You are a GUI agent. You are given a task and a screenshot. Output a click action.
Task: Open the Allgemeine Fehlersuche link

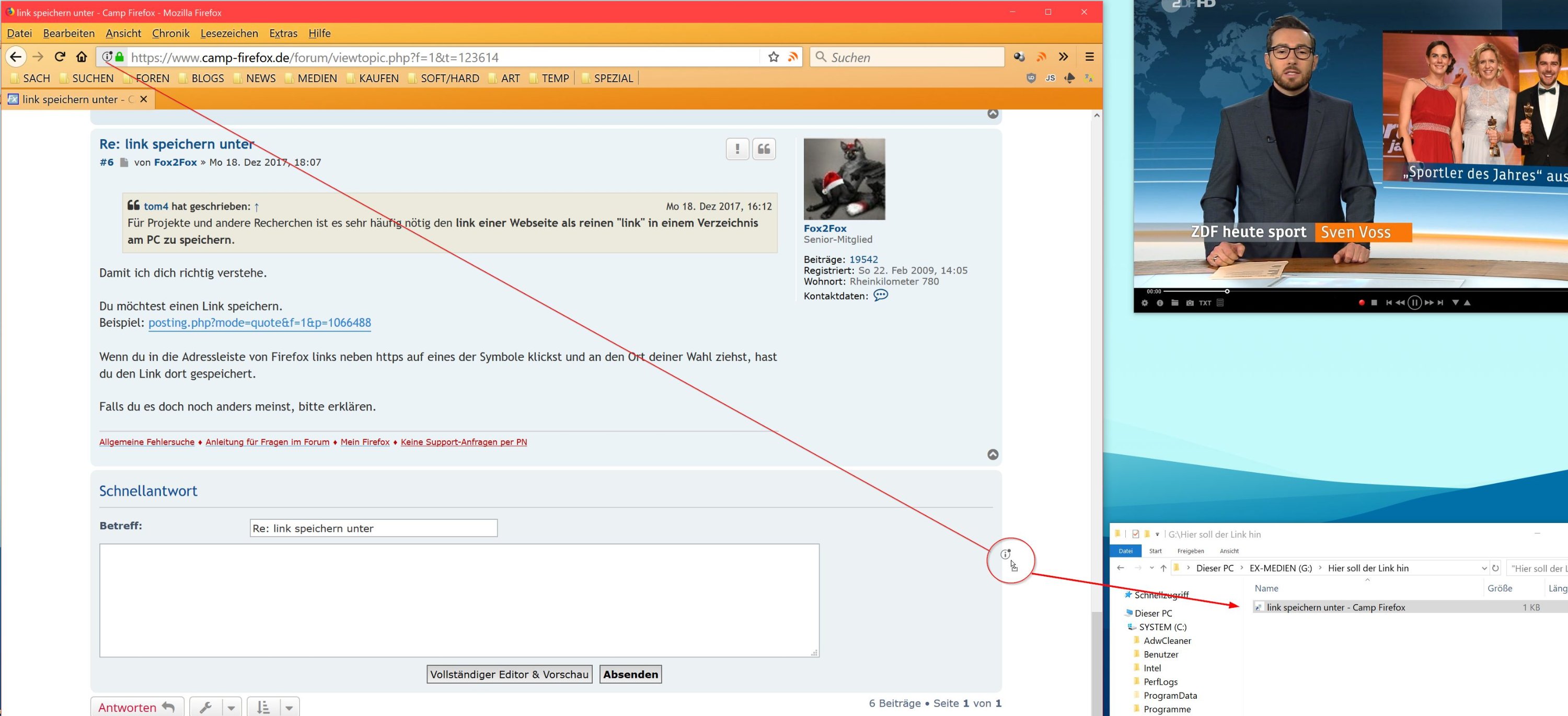coord(147,442)
